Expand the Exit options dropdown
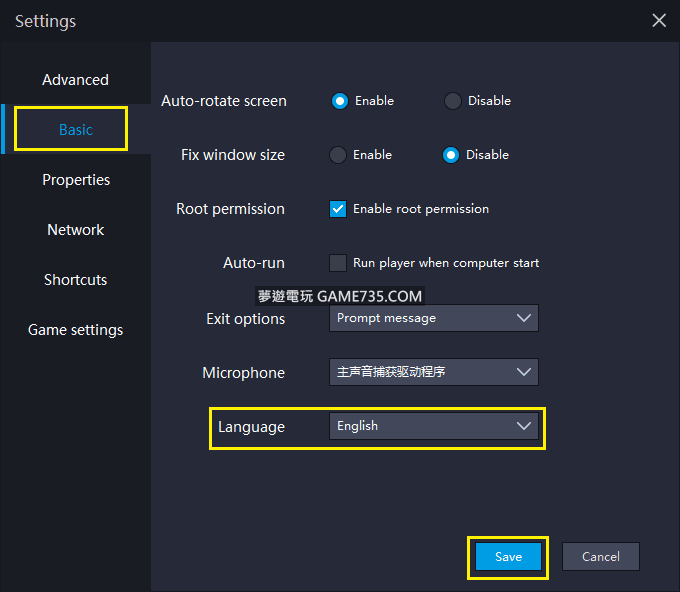This screenshot has width=680, height=592. click(433, 318)
